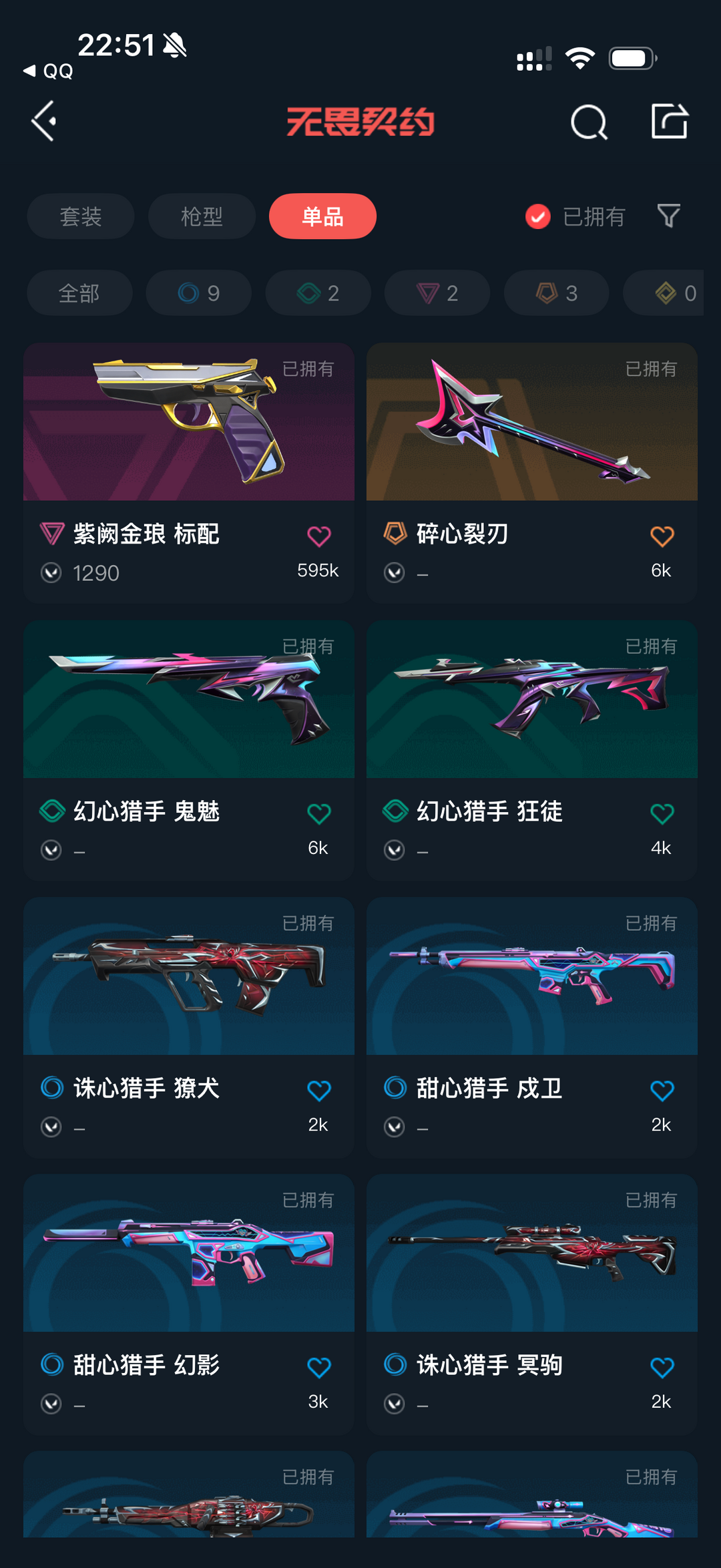The height and width of the screenshot is (1568, 721).
Task: Tap heart icon for 幻心猎手 鬼魅
Action: pyautogui.click(x=319, y=813)
